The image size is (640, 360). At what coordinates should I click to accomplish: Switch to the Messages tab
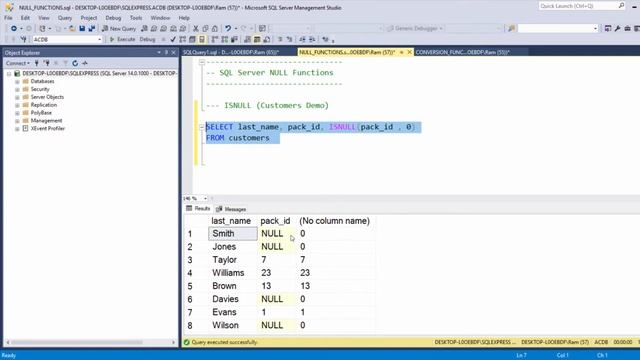231,209
